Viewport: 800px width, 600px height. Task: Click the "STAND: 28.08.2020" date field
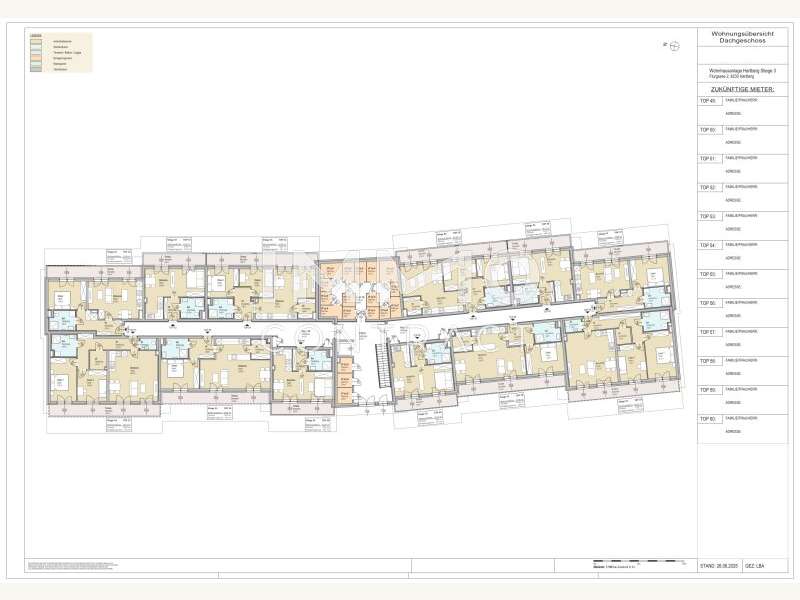pyautogui.click(x=719, y=566)
